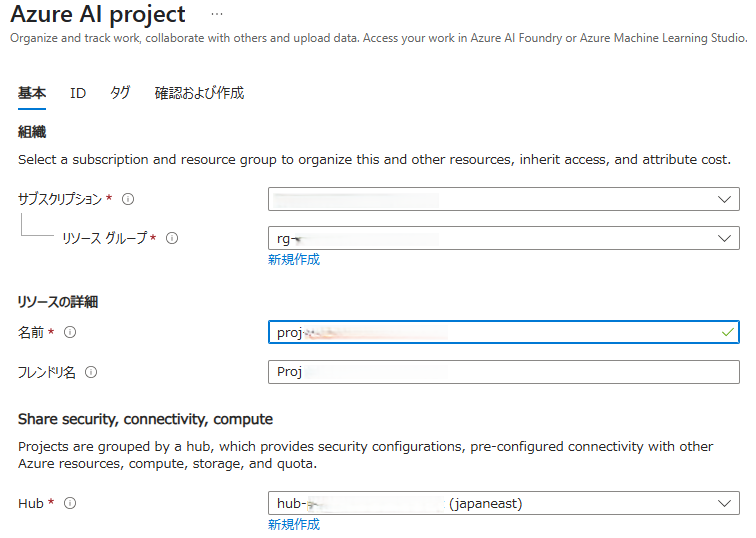
Task: Focus the 名前 input field starting with proj
Action: (503, 332)
